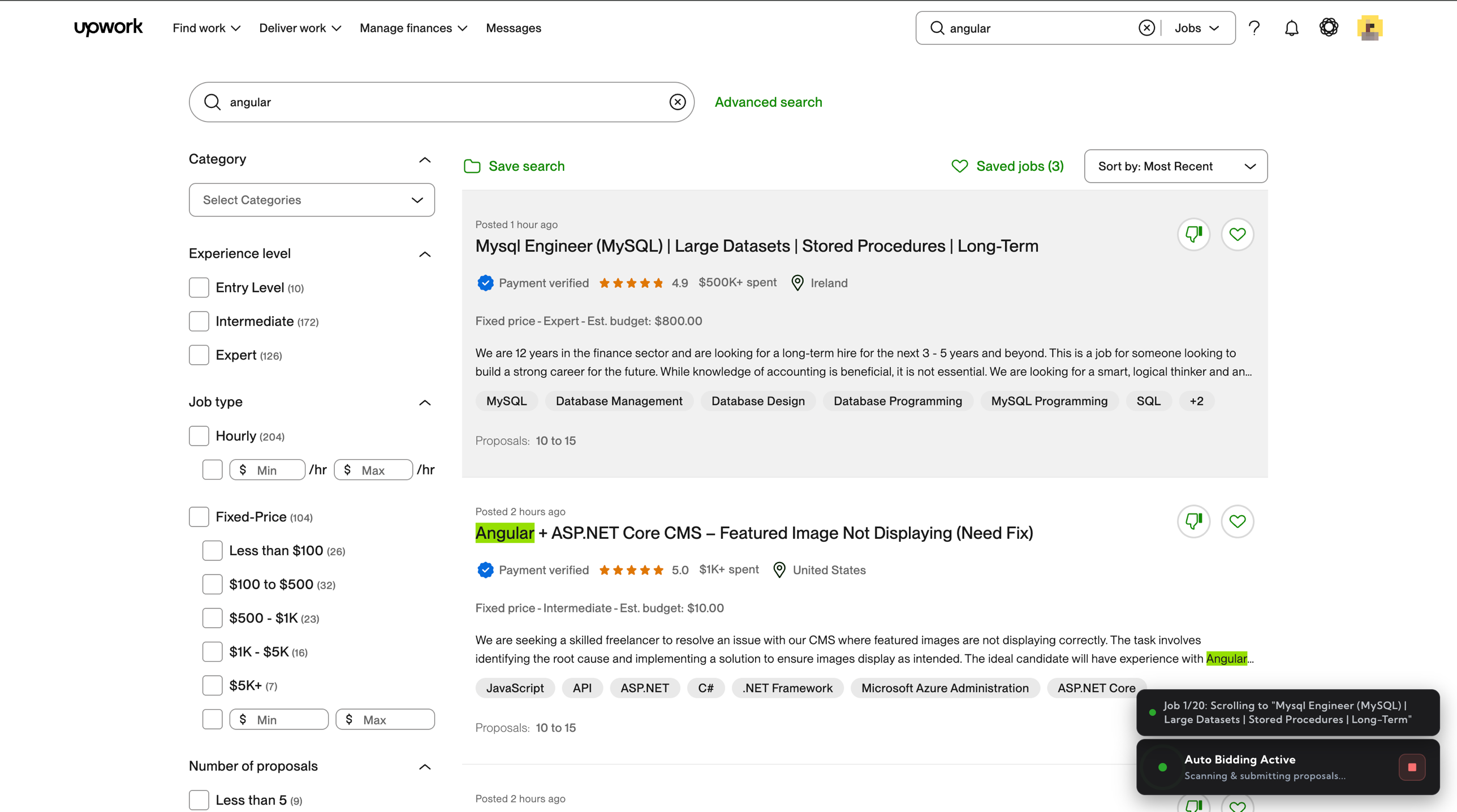Open the Manage finances menu
Viewport: 1457px width, 812px height.
tap(413, 28)
